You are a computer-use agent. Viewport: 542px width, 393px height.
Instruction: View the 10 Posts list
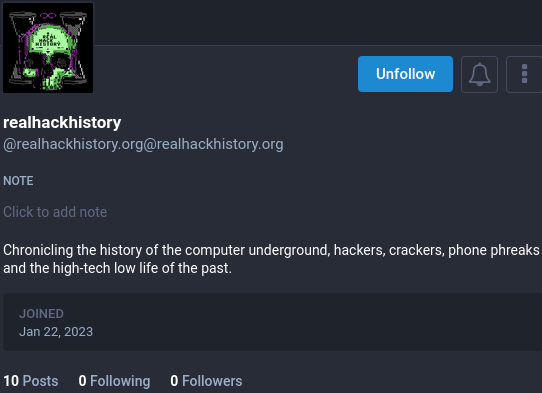click(31, 381)
